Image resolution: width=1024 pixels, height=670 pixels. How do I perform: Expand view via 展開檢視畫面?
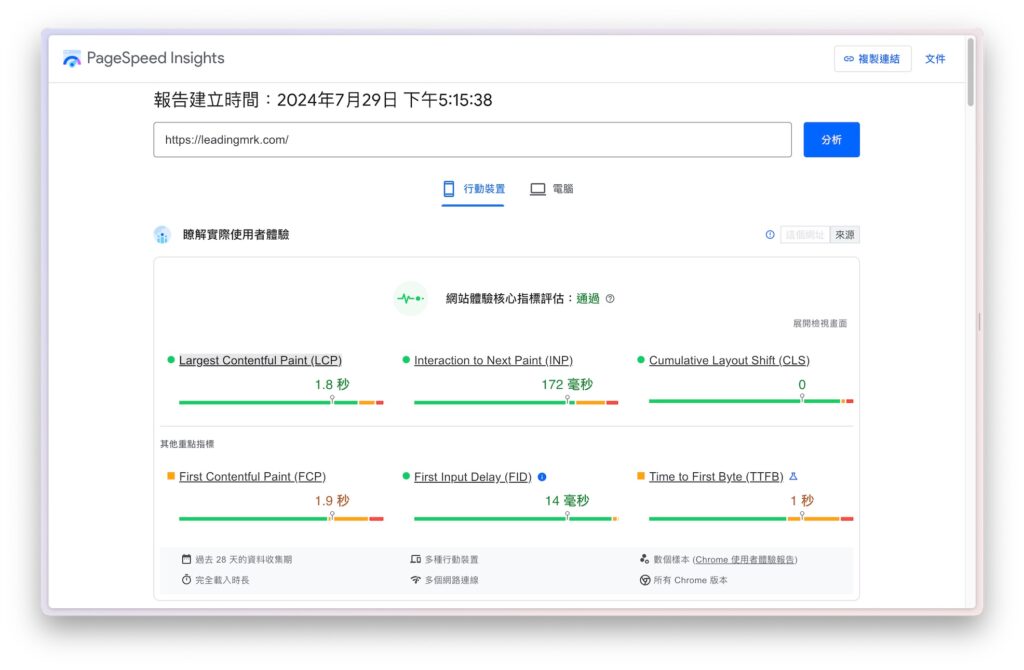pyautogui.click(x=820, y=323)
